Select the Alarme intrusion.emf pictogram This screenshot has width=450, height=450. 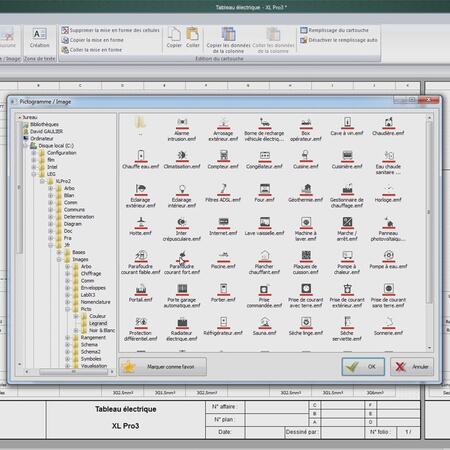point(182,129)
